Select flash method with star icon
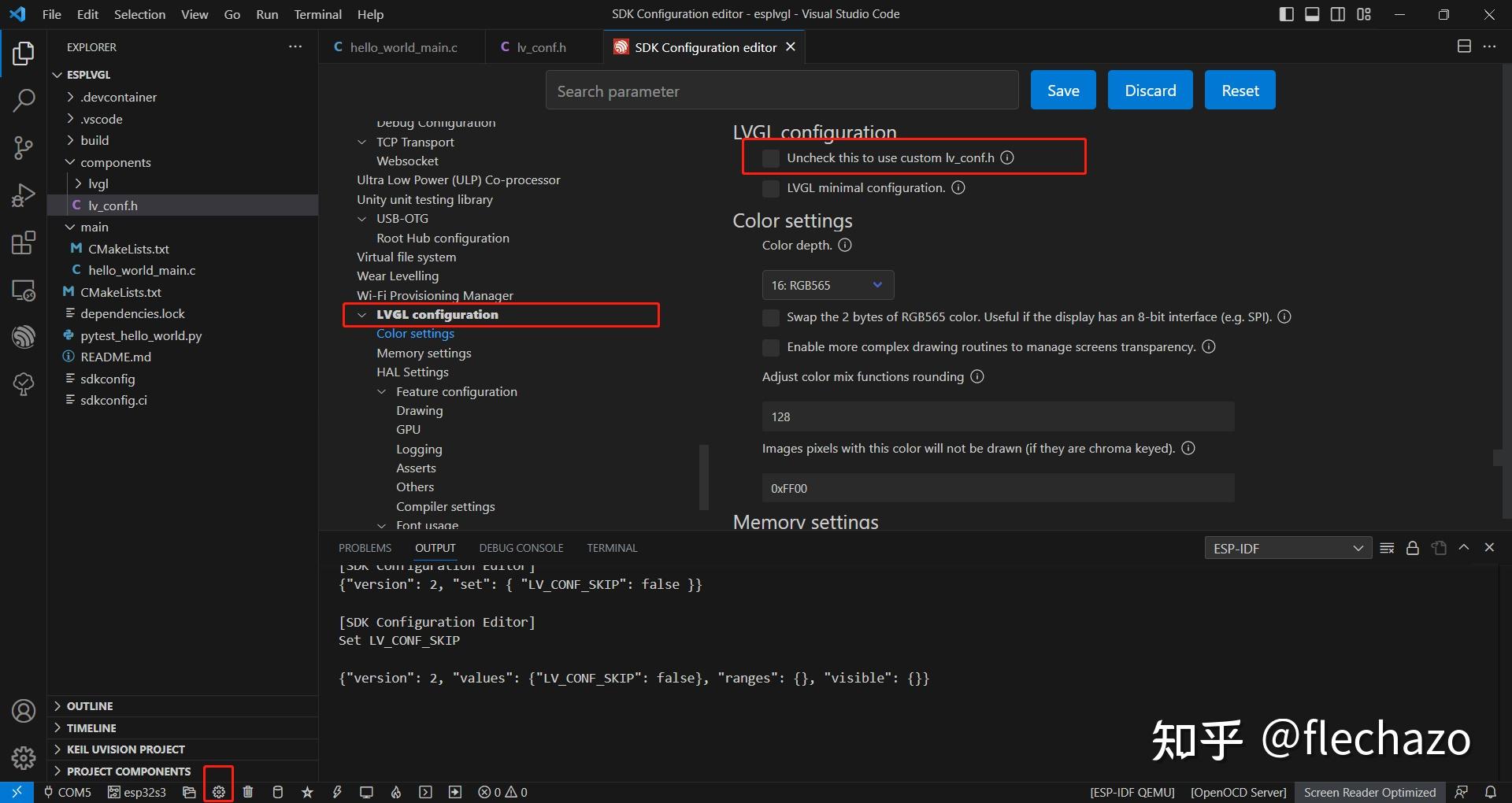Viewport: 1512px width, 803px height. click(307, 792)
